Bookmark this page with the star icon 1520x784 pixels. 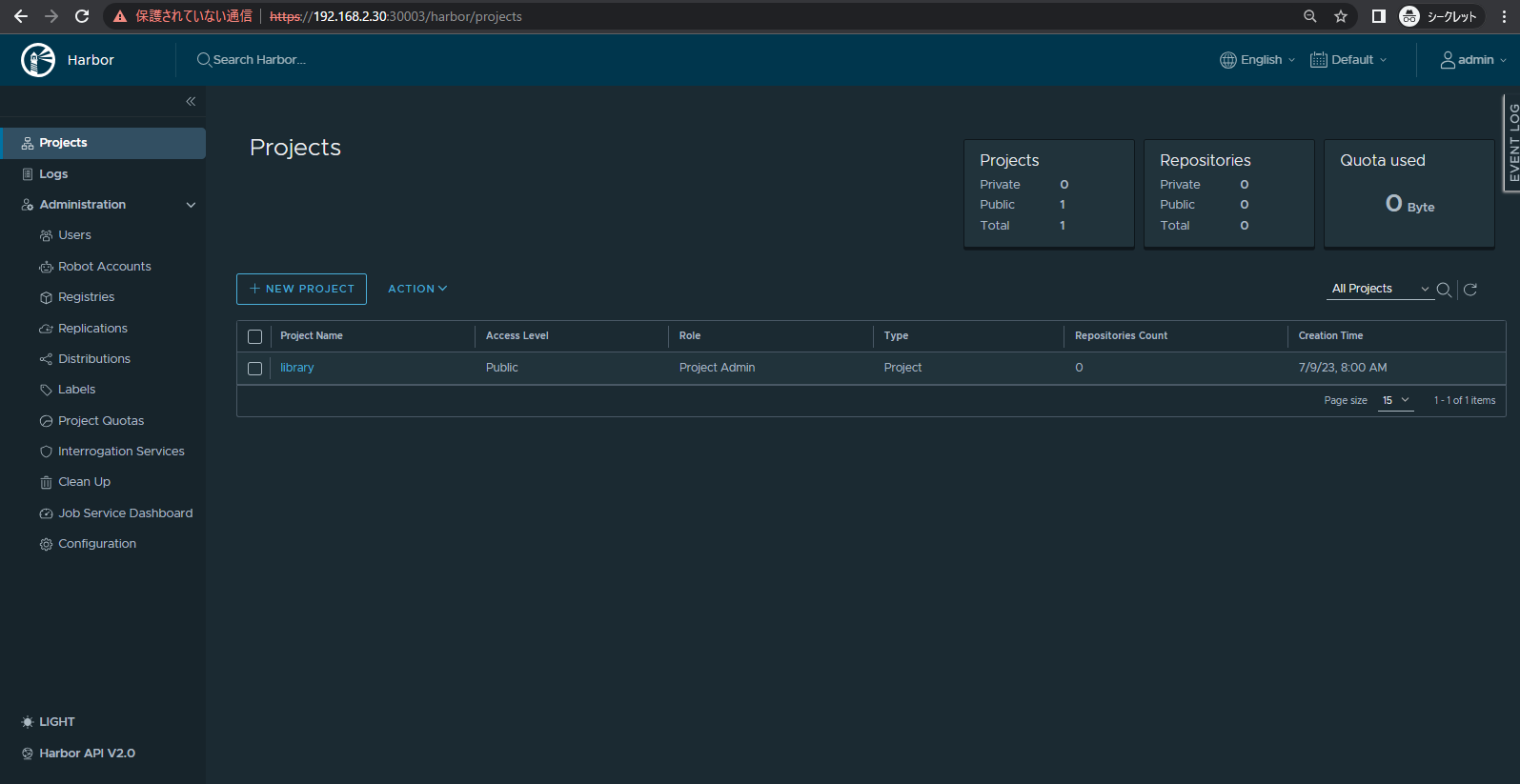click(1341, 16)
